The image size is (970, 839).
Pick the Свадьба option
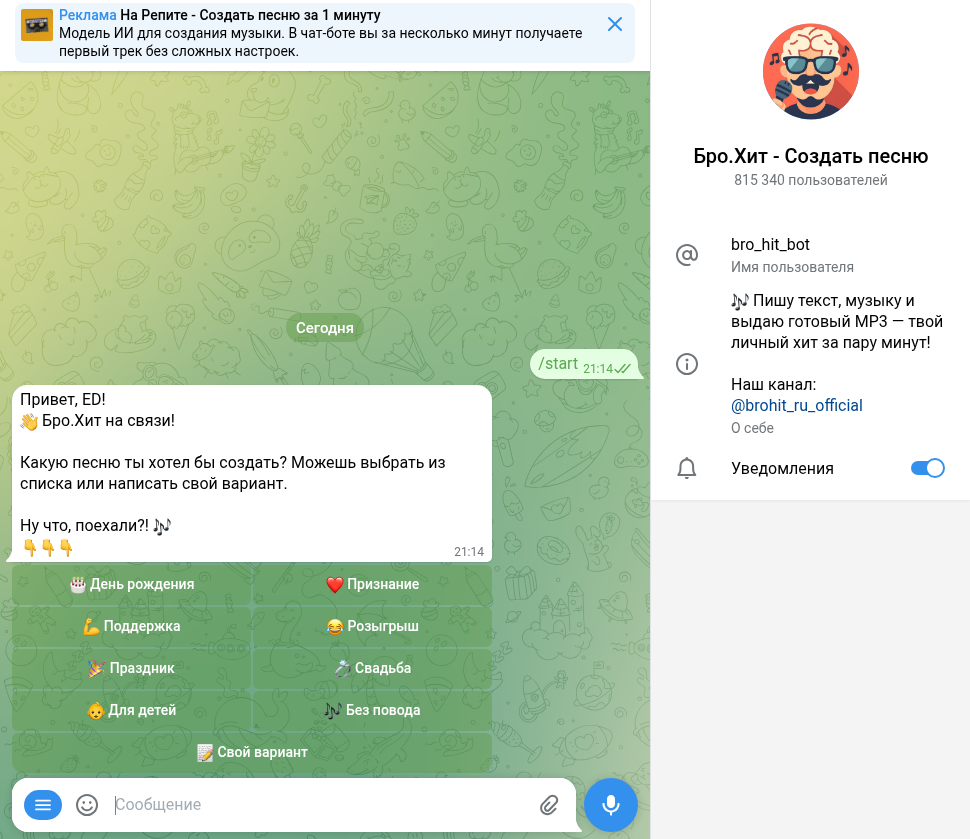pyautogui.click(x=372, y=668)
